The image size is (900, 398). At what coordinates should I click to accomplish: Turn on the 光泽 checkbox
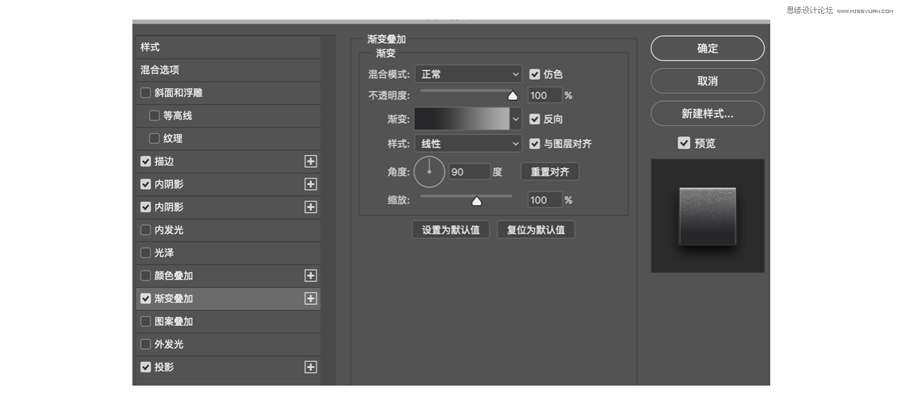click(146, 253)
